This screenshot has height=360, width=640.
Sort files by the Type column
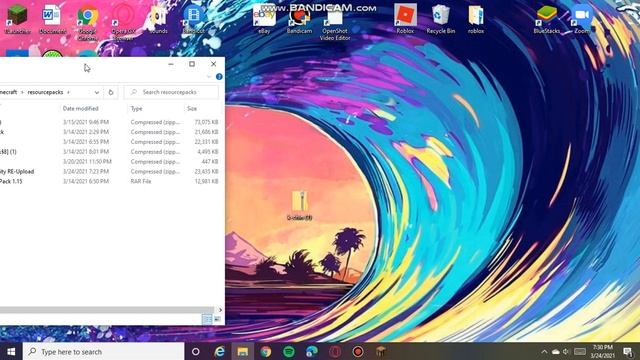(136, 109)
